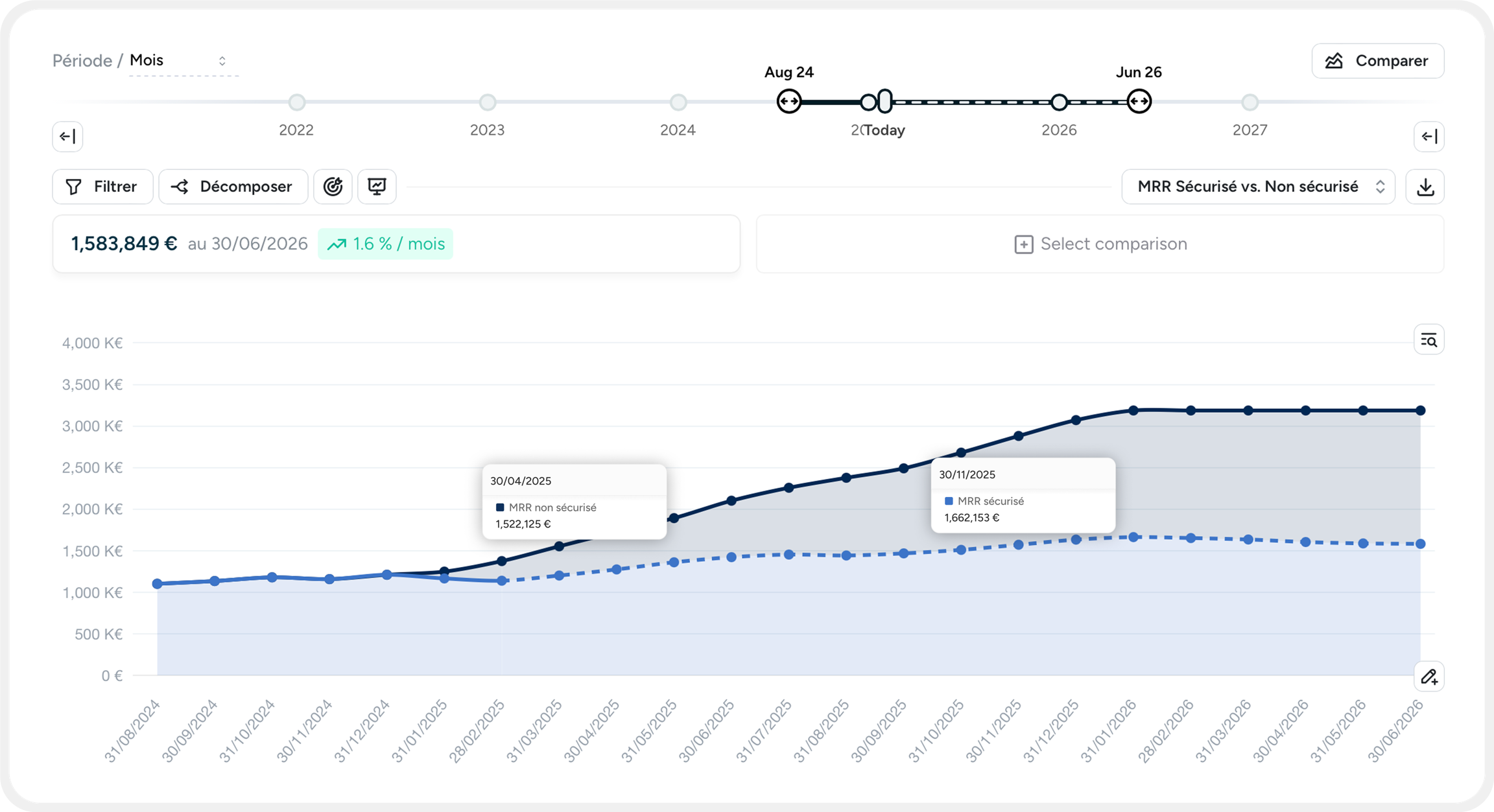Click the 1.6 % / mois growth badge
This screenshot has height=812, width=1494.
(385, 244)
